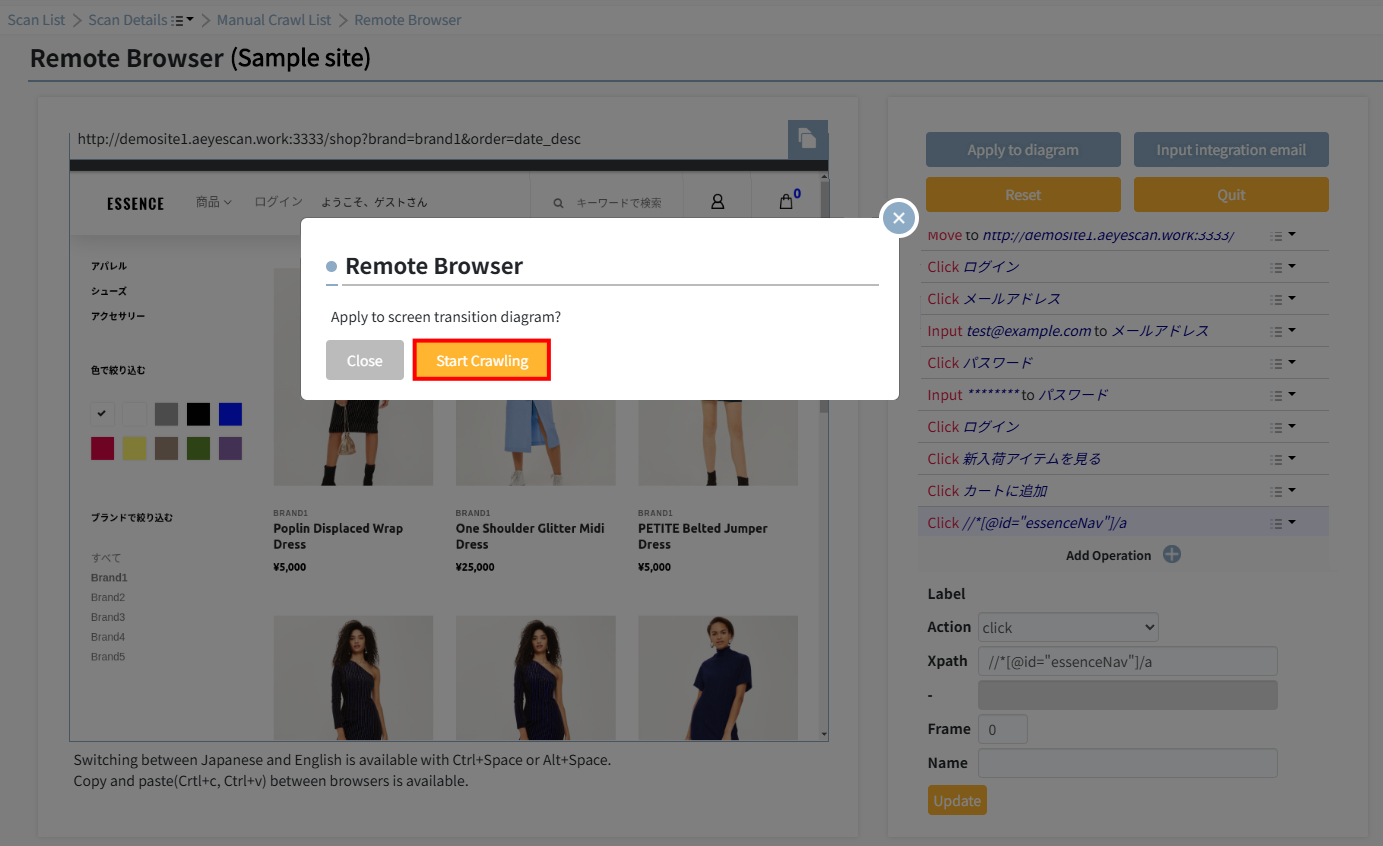Open the shopping cart icon in the remote browser
Screen dimensions: 1383x846
click(x=789, y=201)
